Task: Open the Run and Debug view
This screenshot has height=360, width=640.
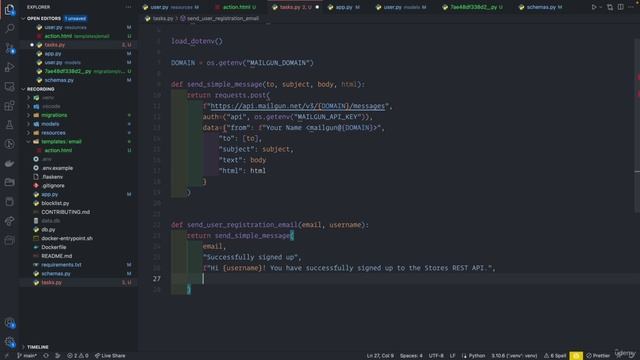Action: [9, 67]
